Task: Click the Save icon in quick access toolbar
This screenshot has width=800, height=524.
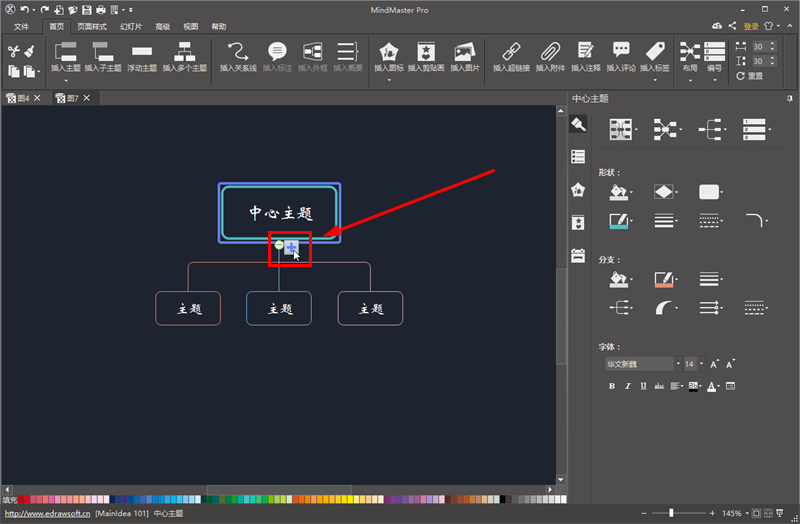Action: click(x=87, y=10)
